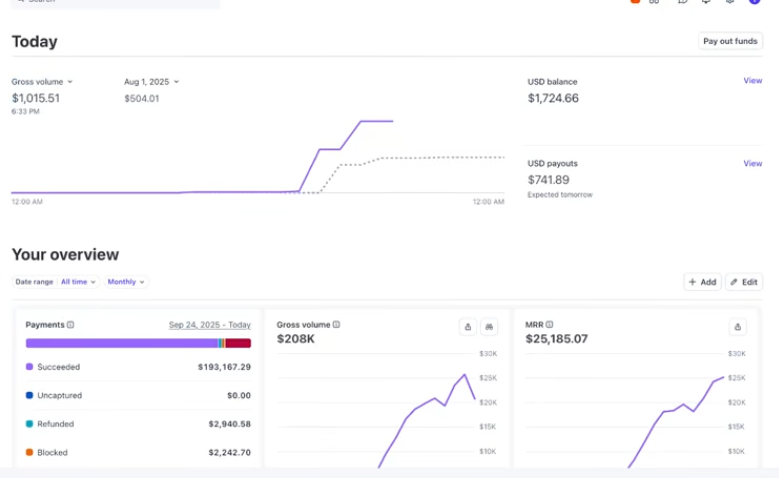Click the dark blue Uncaptured color swatch
Screen dimensions: 779x478
click(x=29, y=396)
